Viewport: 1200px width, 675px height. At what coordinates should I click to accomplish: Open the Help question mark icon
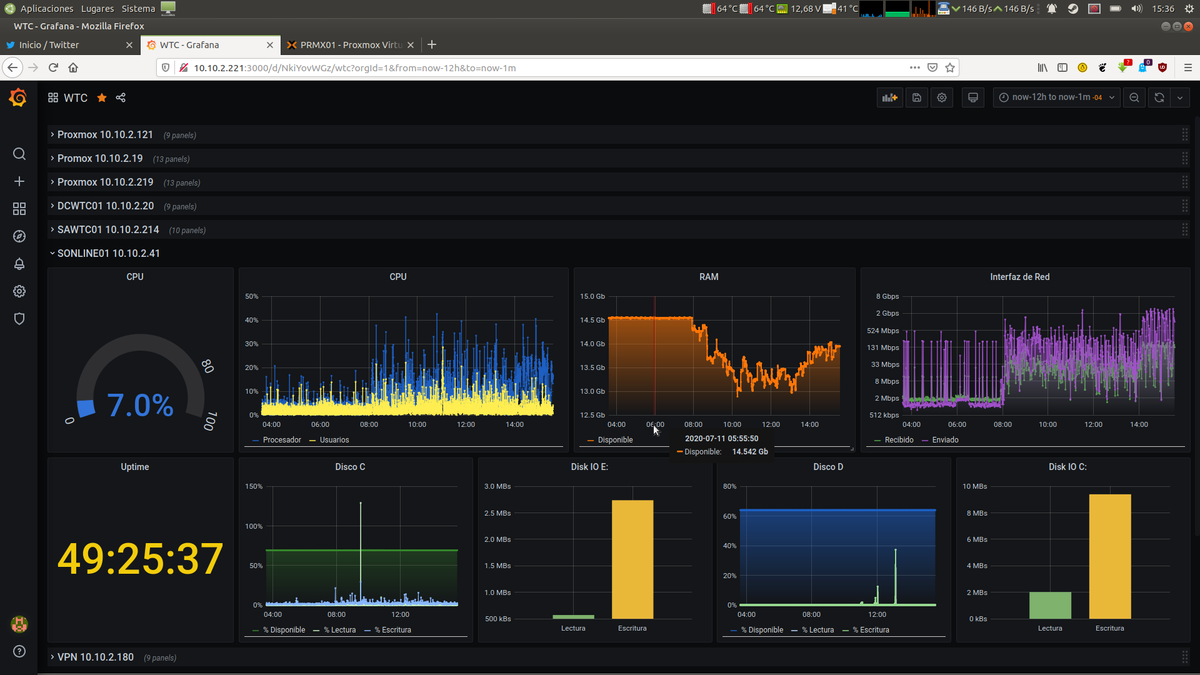click(x=19, y=652)
